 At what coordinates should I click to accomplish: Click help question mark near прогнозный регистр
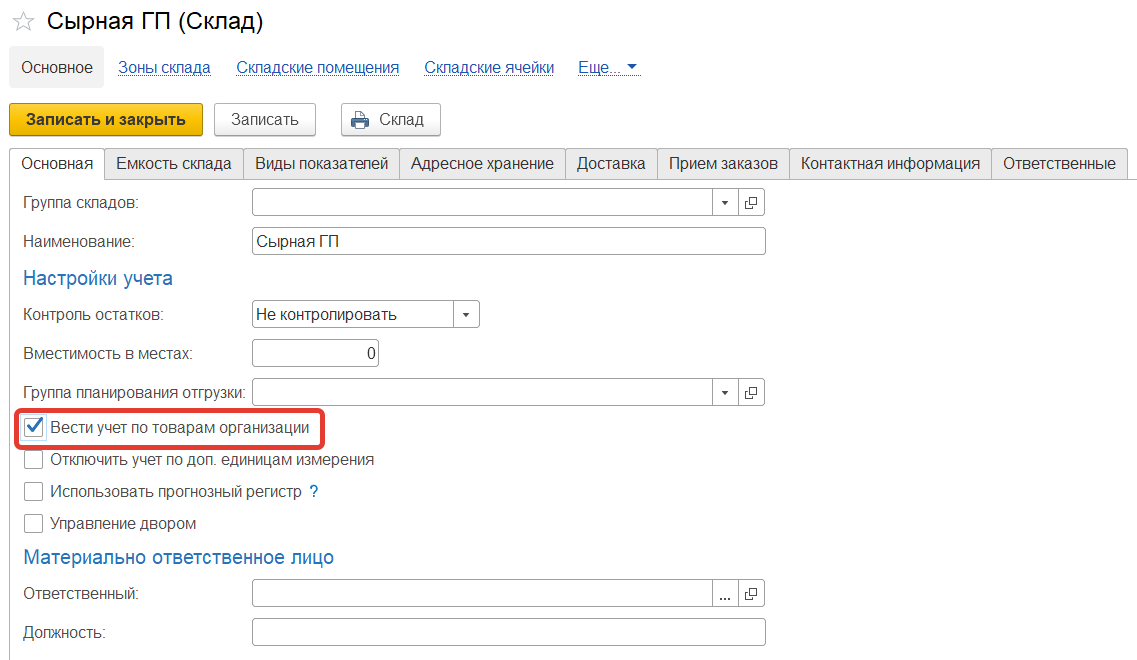314,492
